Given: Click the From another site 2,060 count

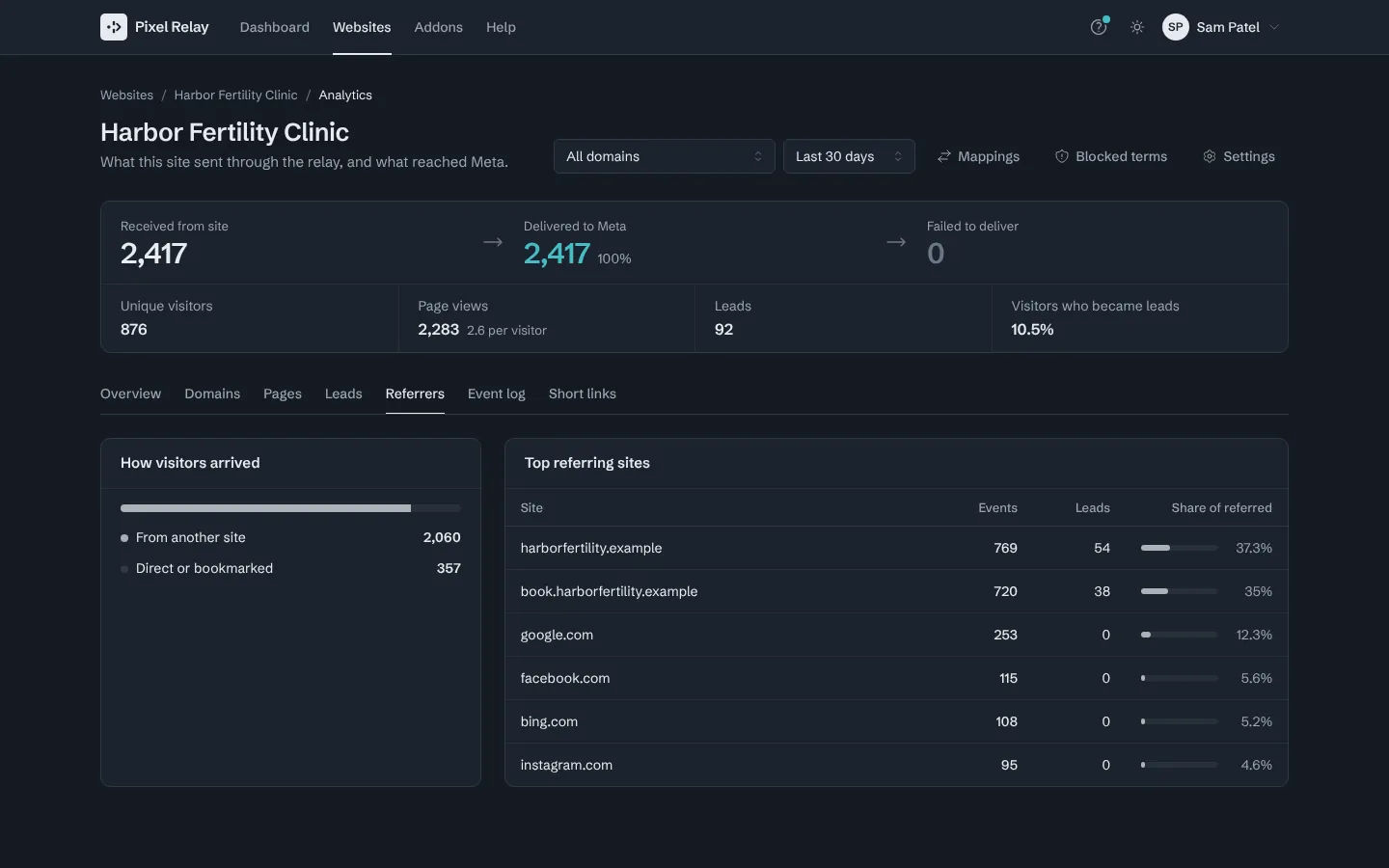Looking at the screenshot, I should pyautogui.click(x=442, y=537).
